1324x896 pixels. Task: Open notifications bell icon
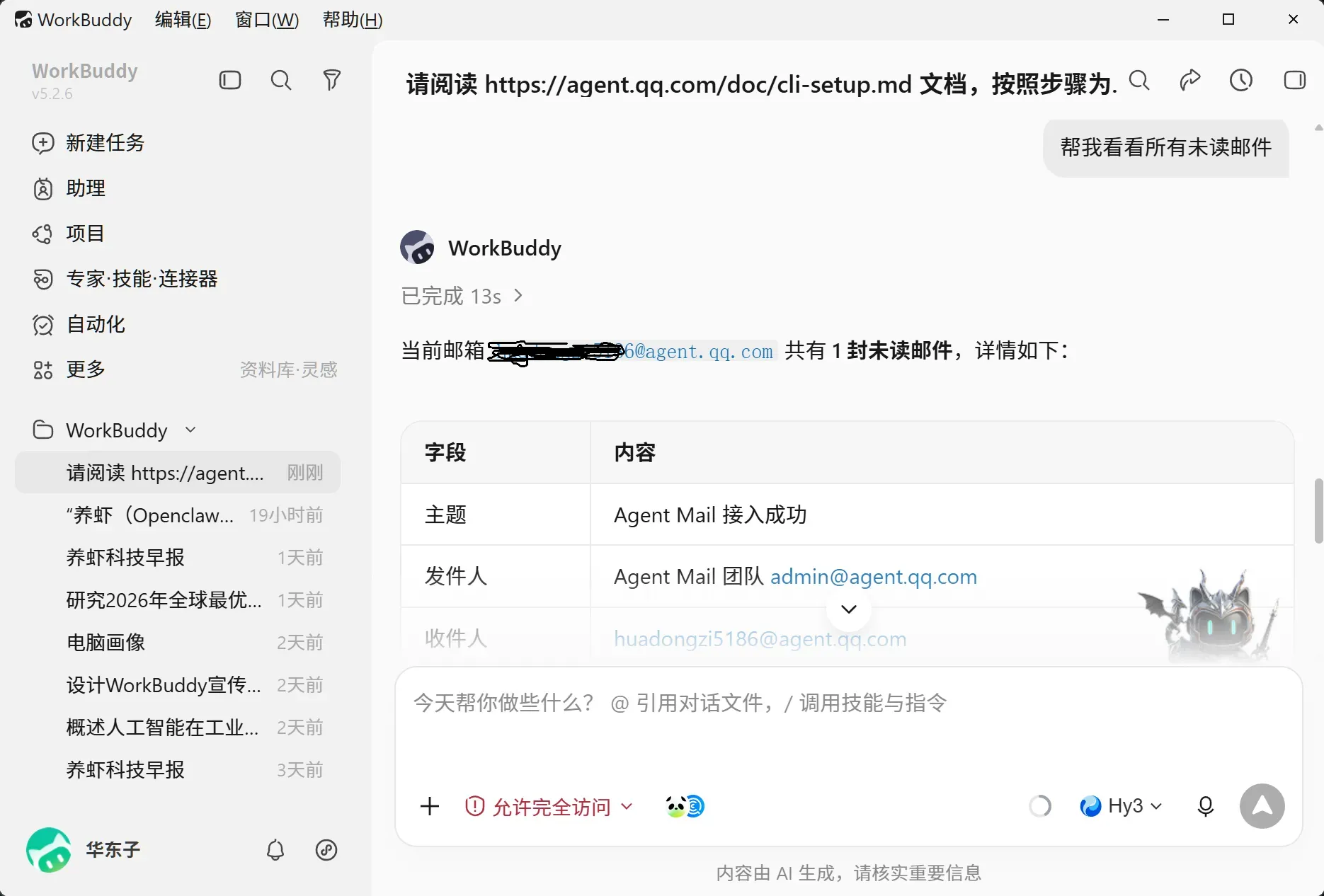(x=275, y=849)
